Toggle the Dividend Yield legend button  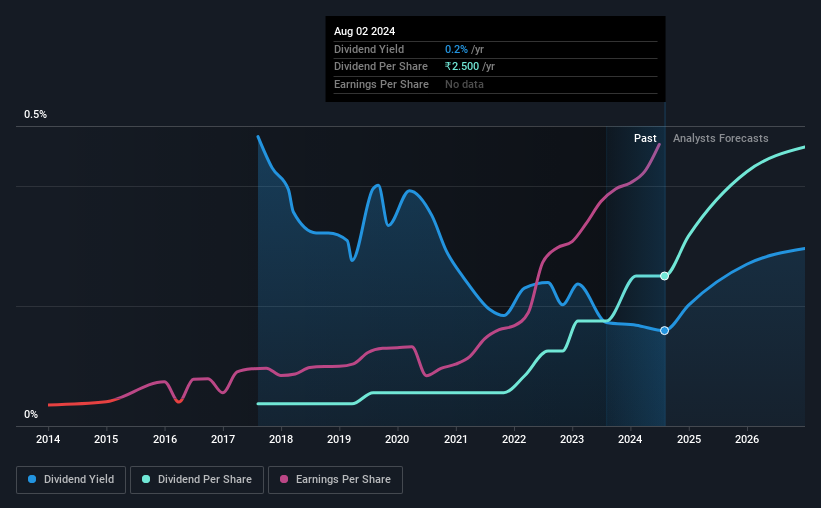71,480
